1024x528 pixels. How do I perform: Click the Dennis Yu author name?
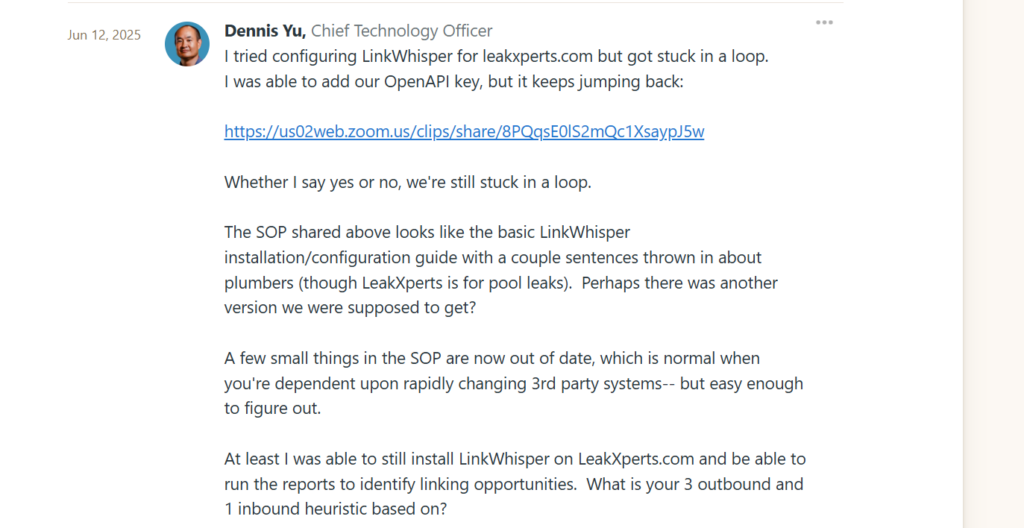(x=264, y=31)
